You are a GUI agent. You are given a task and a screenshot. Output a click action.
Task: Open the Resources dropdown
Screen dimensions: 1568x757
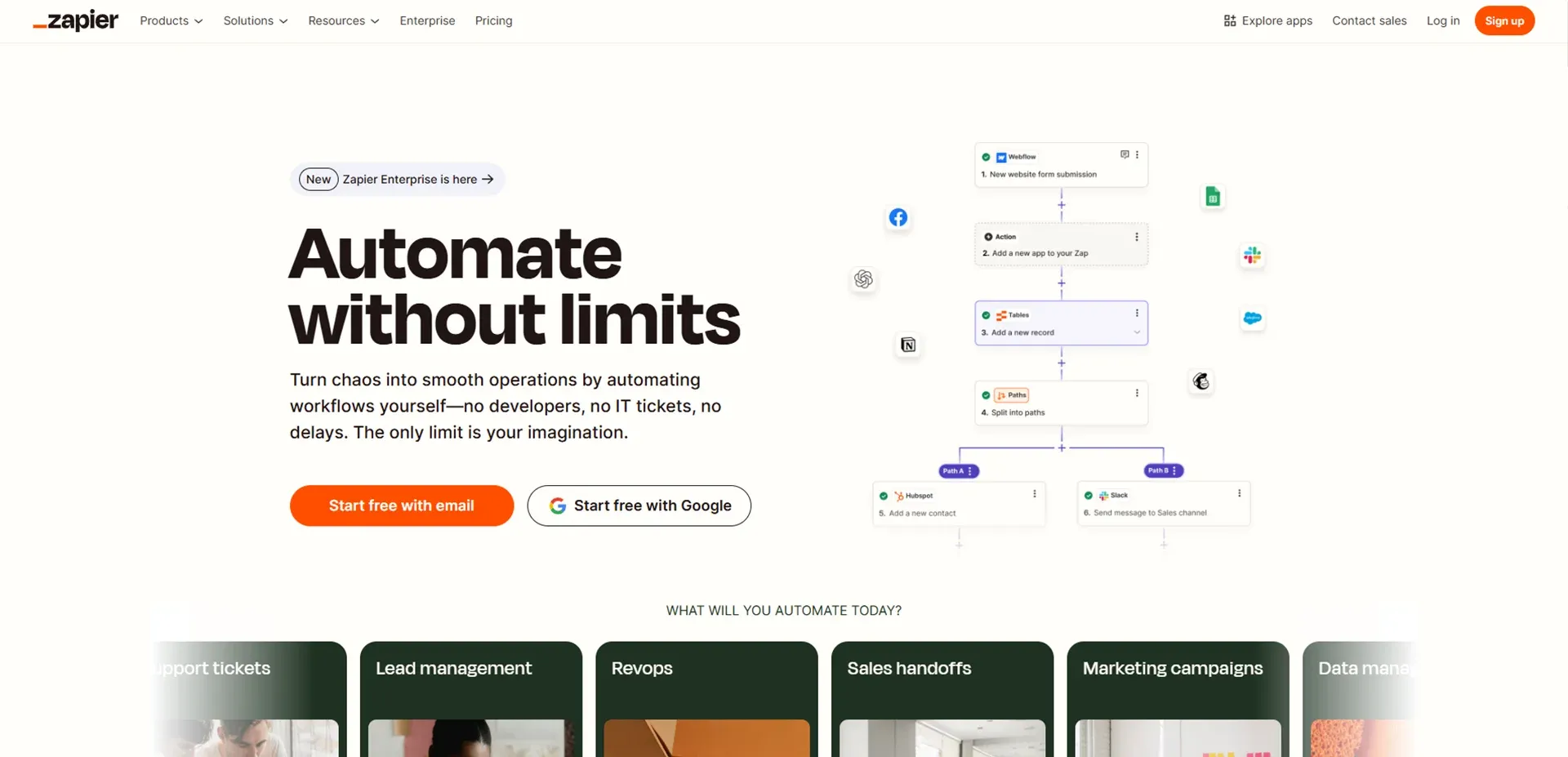click(344, 20)
